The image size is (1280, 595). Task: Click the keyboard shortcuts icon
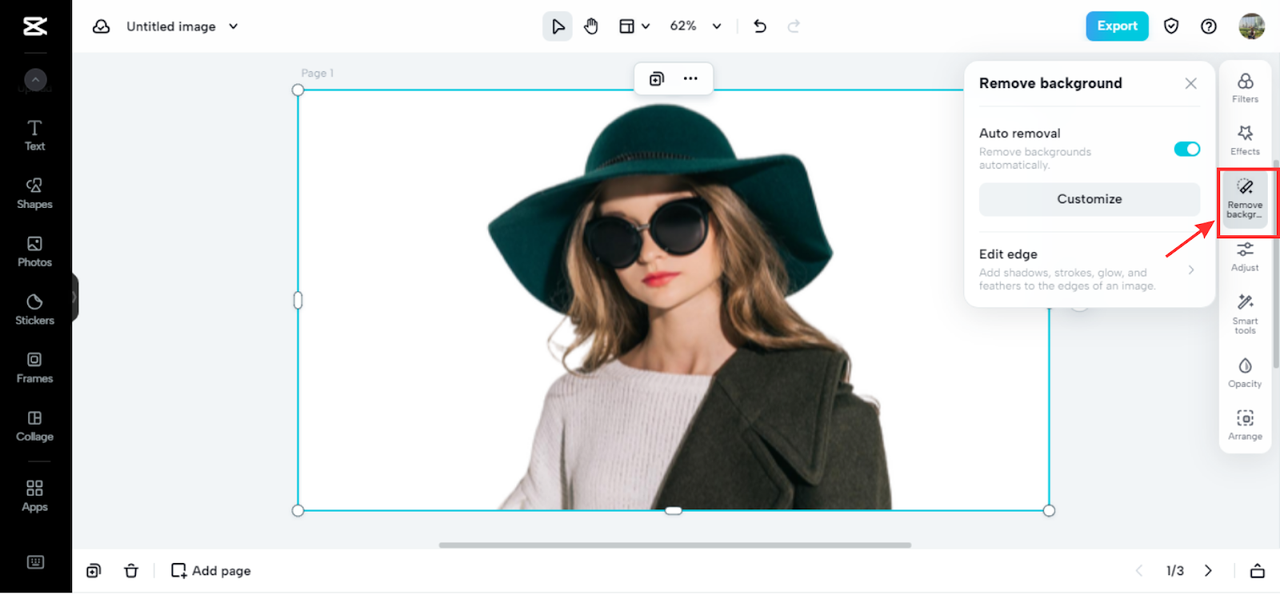(35, 562)
